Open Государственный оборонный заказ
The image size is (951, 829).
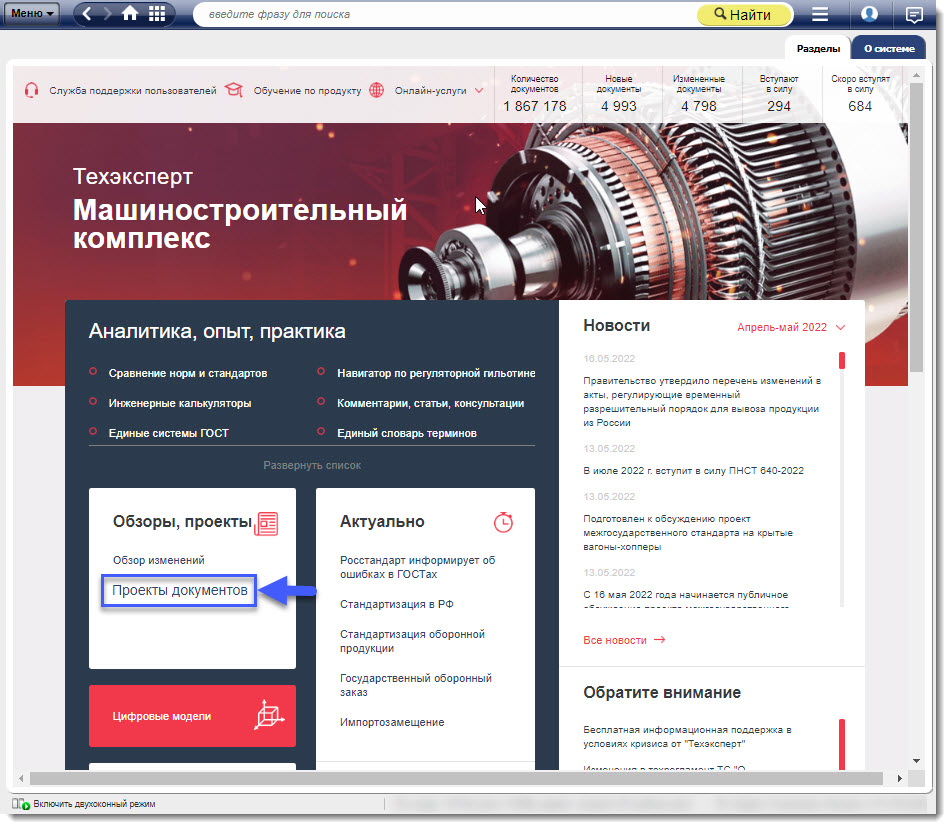pyautogui.click(x=416, y=685)
